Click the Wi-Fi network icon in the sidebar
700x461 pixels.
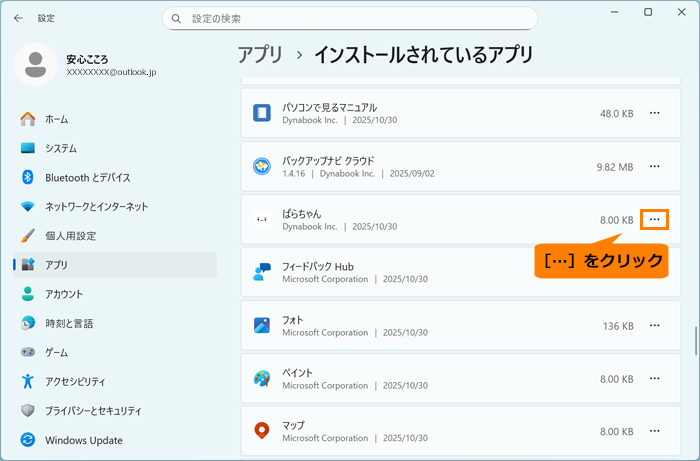click(28, 207)
